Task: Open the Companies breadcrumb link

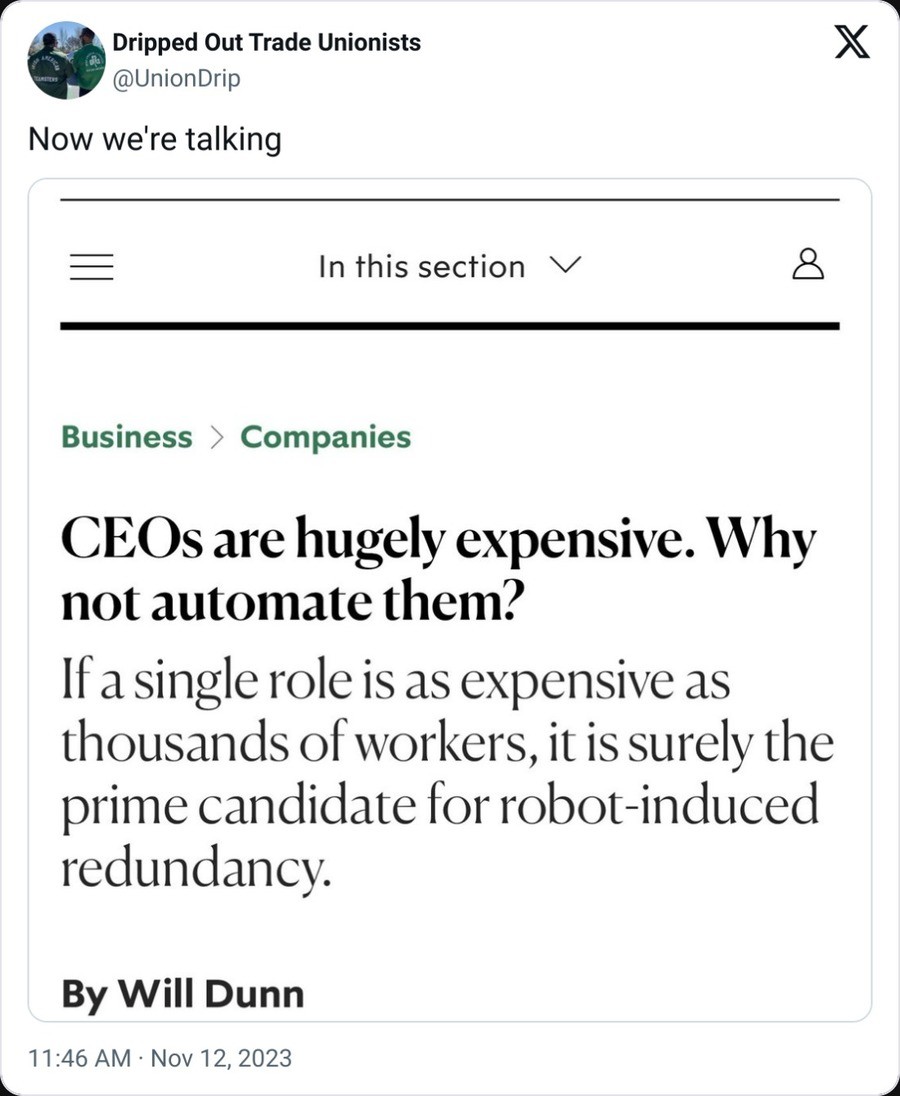Action: (x=326, y=438)
